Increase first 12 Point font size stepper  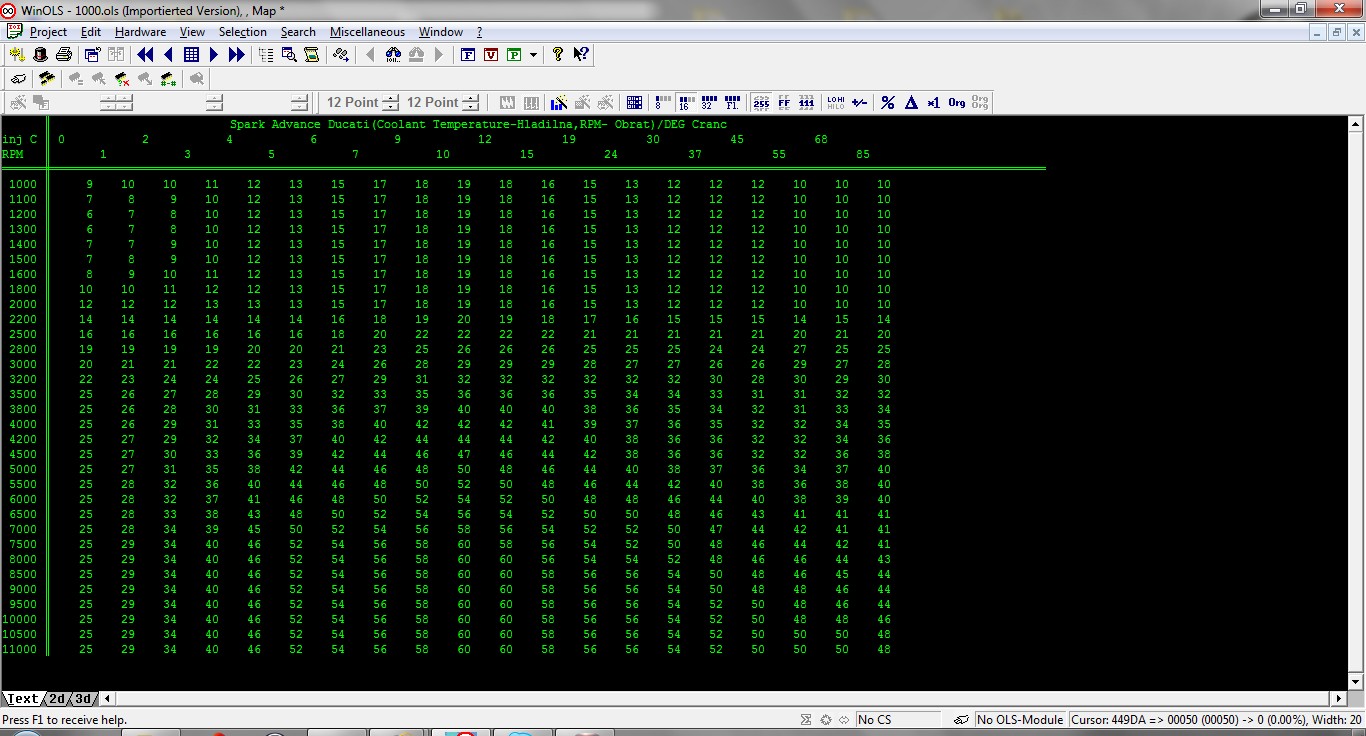(x=390, y=98)
